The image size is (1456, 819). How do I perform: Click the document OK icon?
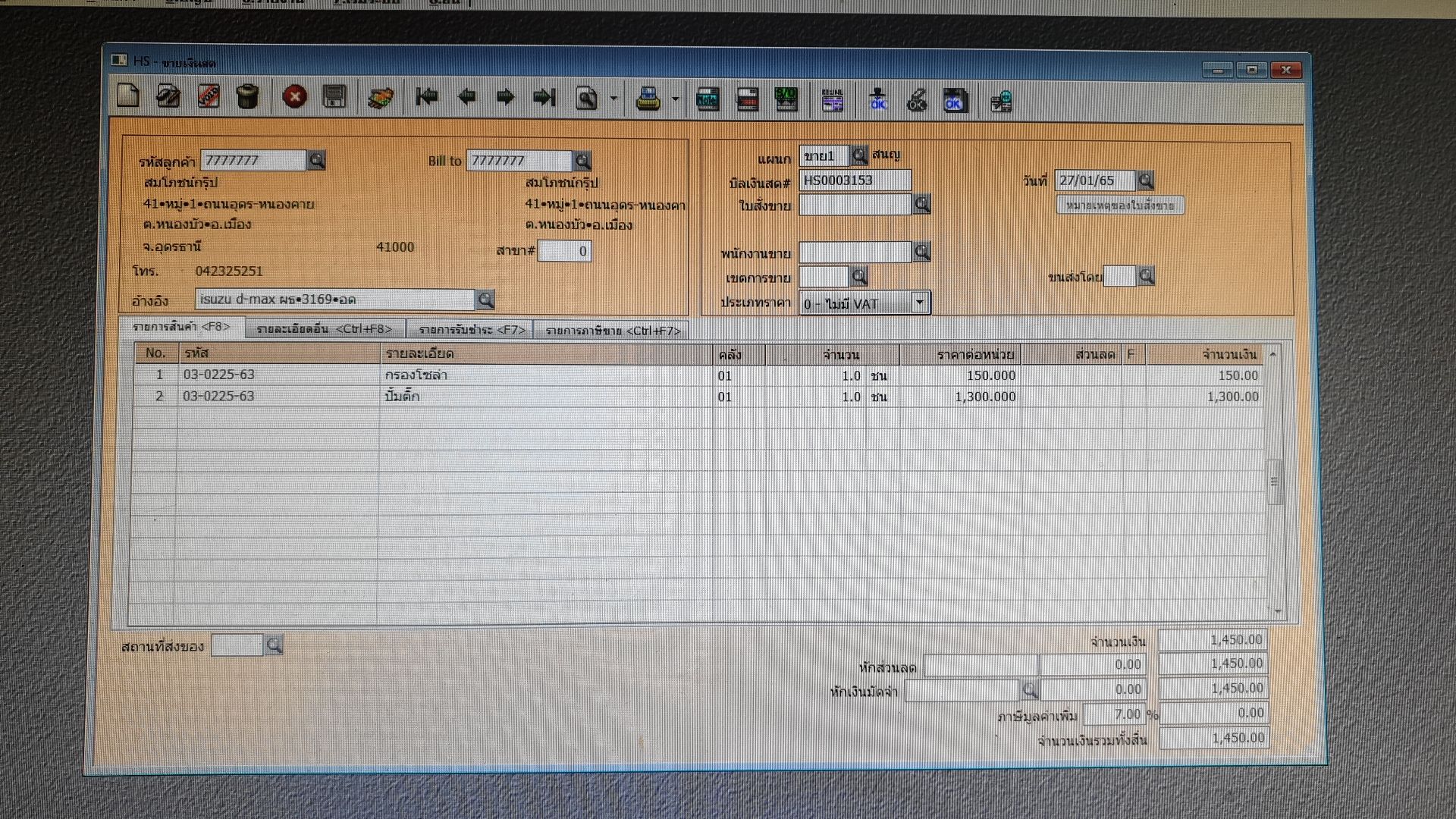pos(955,100)
